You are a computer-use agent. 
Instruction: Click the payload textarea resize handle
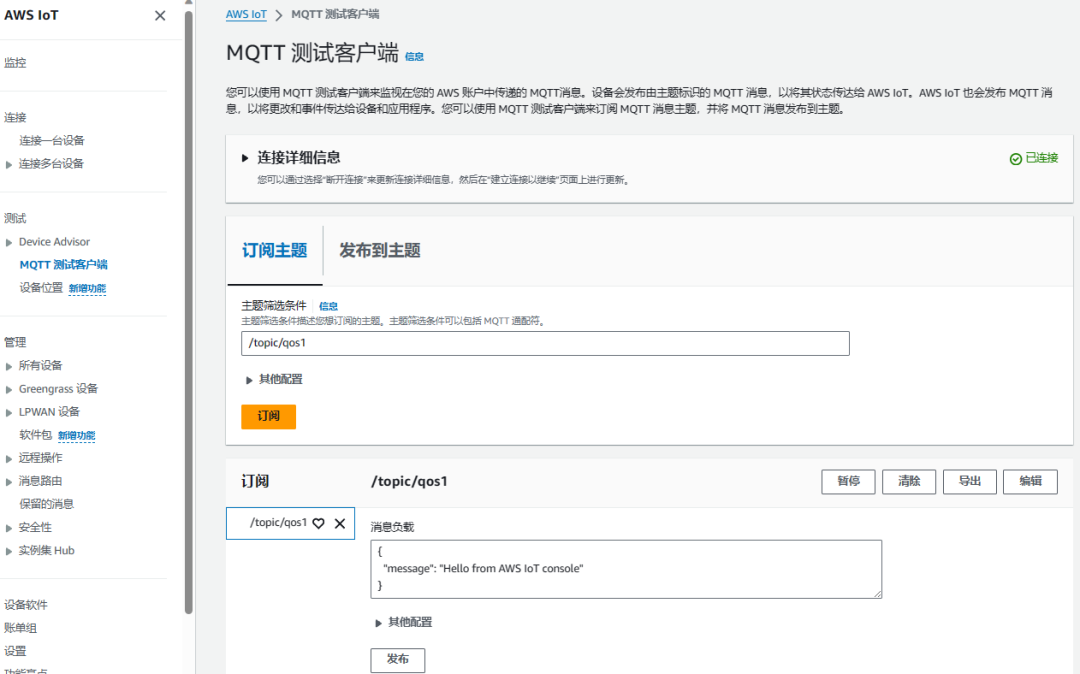(x=878, y=594)
